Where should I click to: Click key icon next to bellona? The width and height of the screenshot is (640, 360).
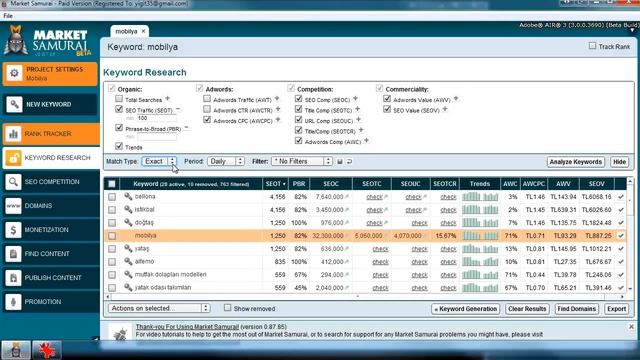pos(128,196)
